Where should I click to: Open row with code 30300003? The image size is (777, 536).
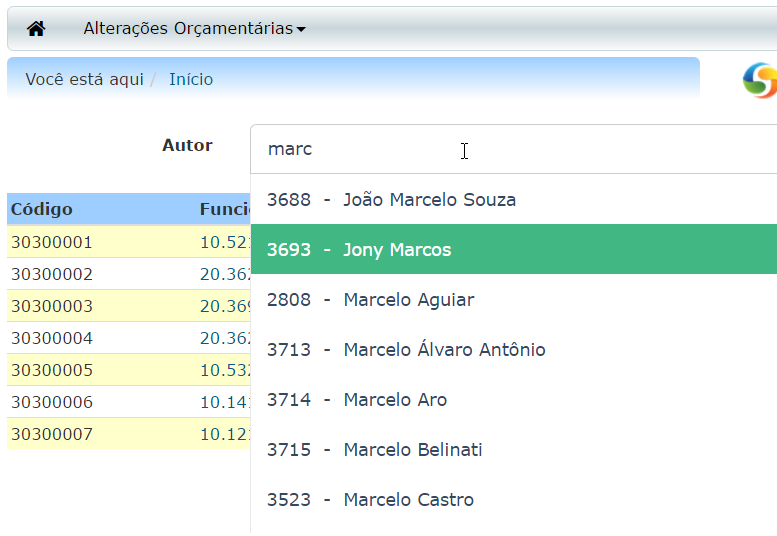coord(51,306)
